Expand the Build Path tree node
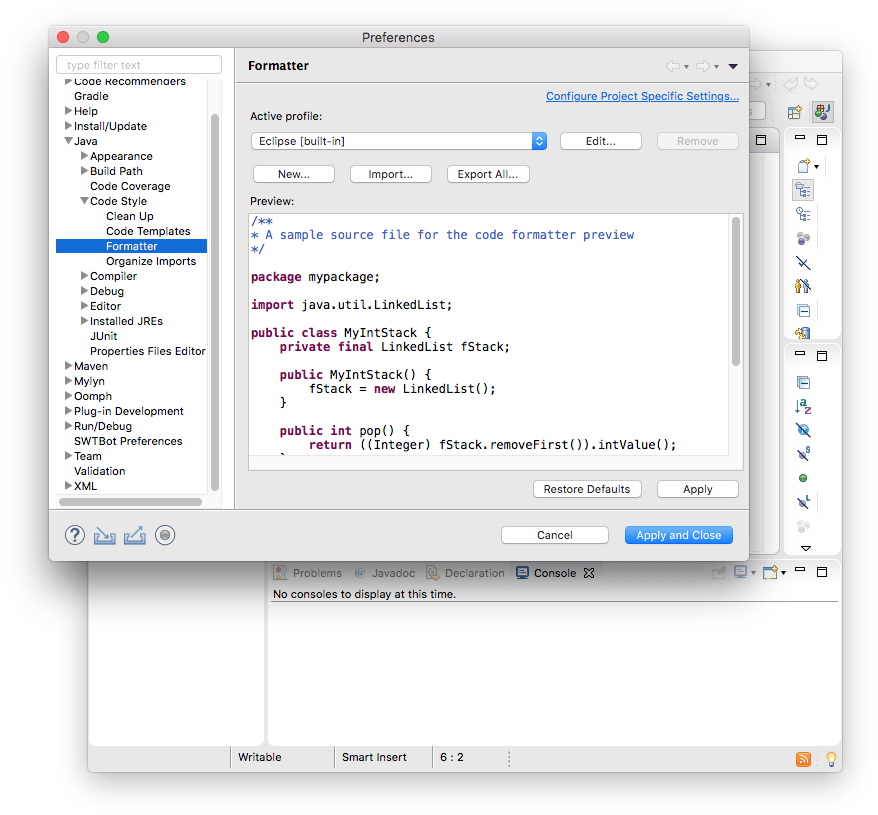 coord(84,170)
